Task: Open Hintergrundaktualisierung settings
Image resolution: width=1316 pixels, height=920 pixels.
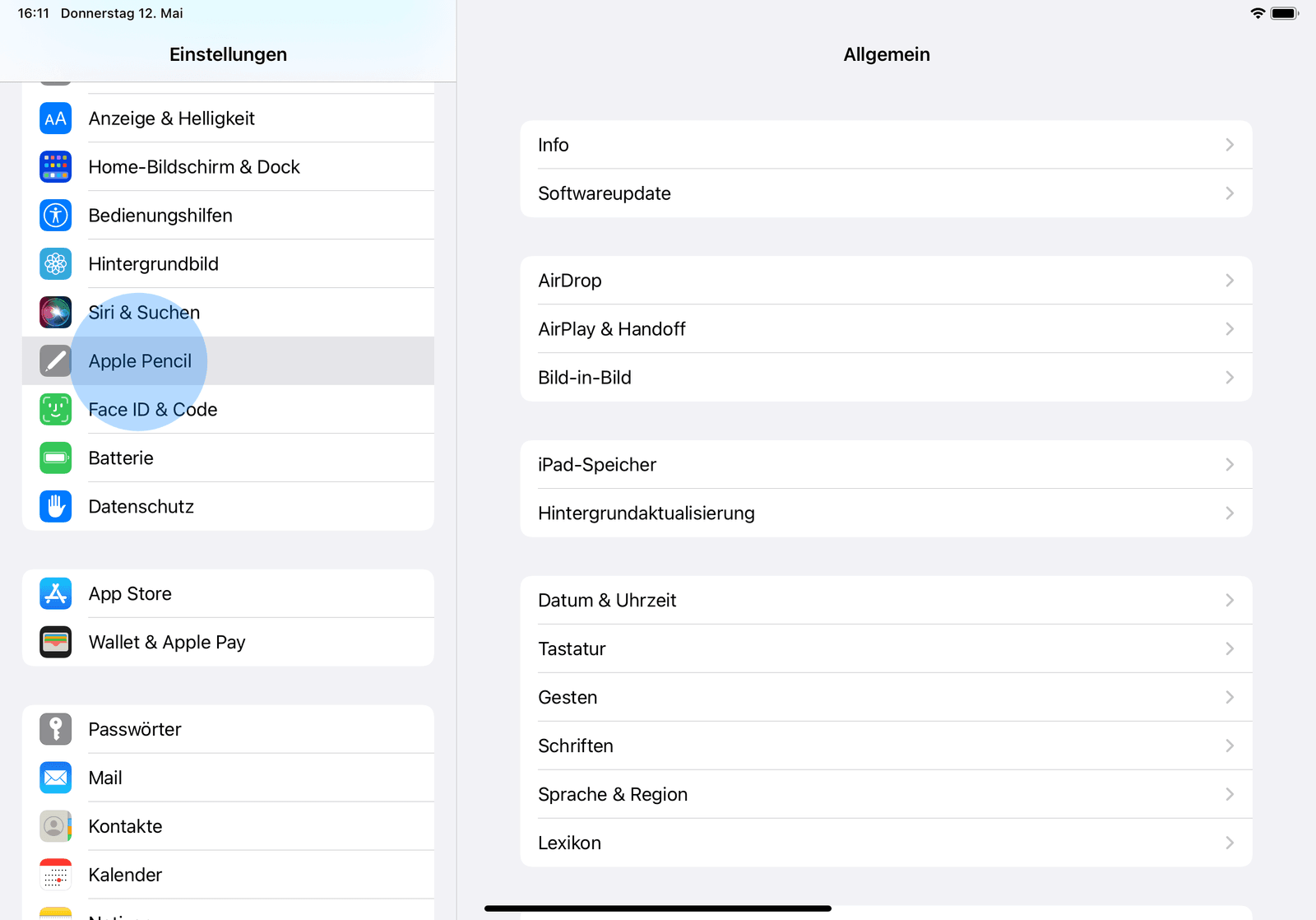Action: point(886,513)
